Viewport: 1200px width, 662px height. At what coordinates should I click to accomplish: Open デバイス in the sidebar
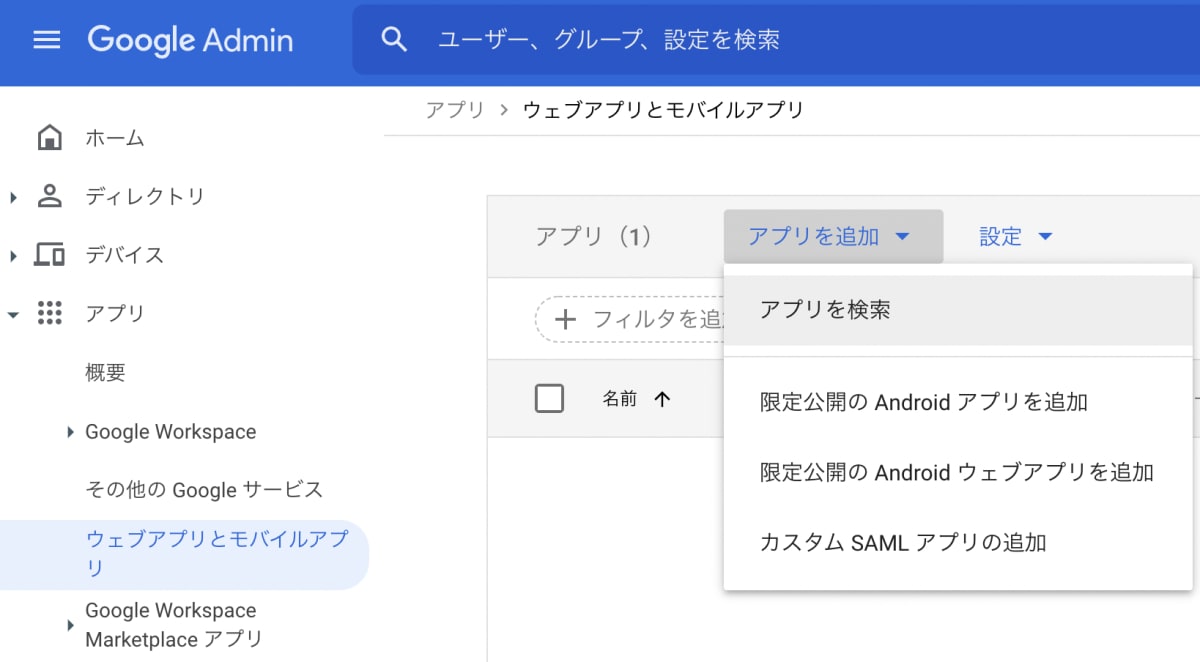click(125, 255)
